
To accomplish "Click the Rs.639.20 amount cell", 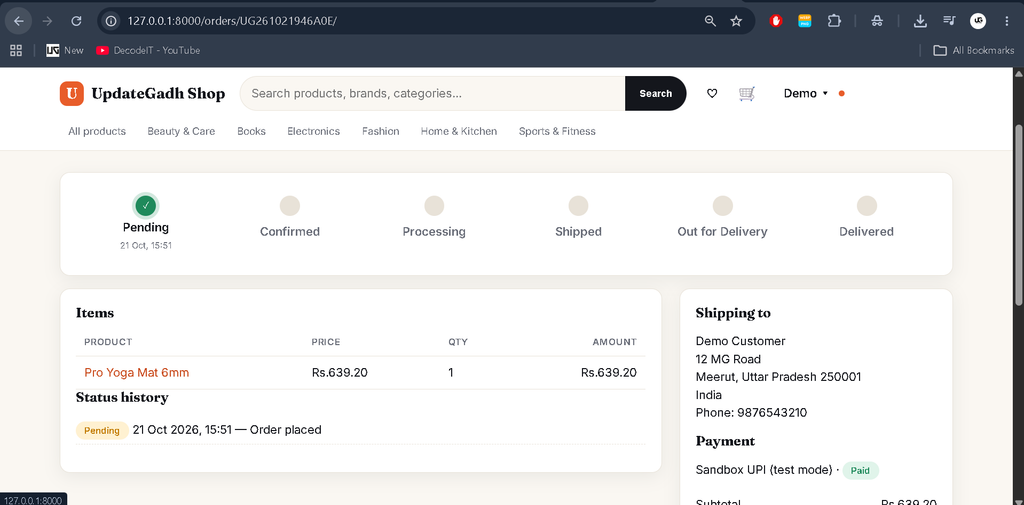I will click(x=609, y=372).
